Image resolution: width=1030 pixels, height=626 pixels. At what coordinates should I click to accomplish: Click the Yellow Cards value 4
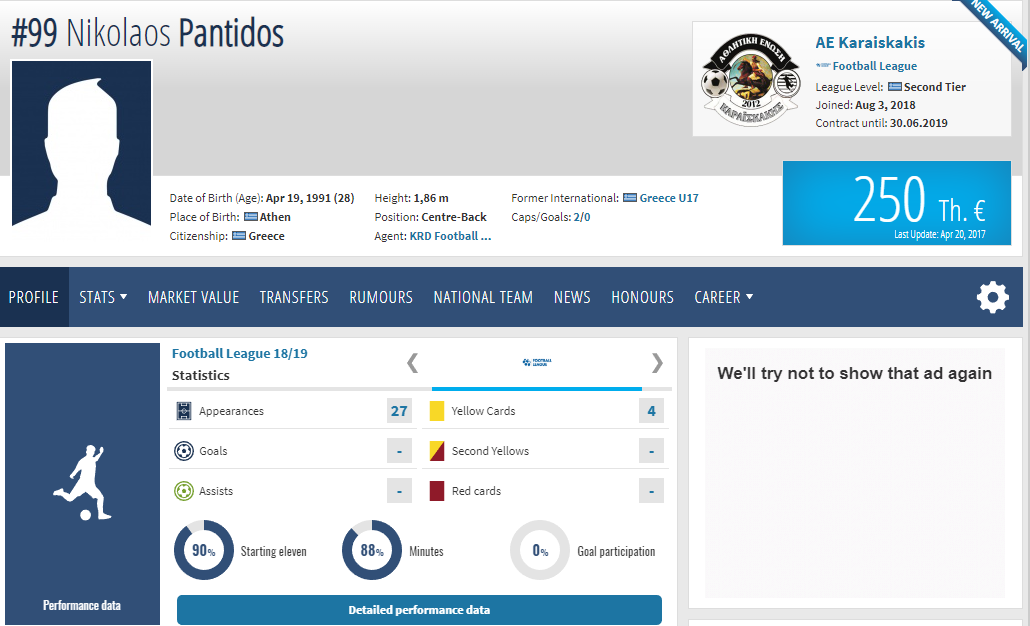click(651, 411)
